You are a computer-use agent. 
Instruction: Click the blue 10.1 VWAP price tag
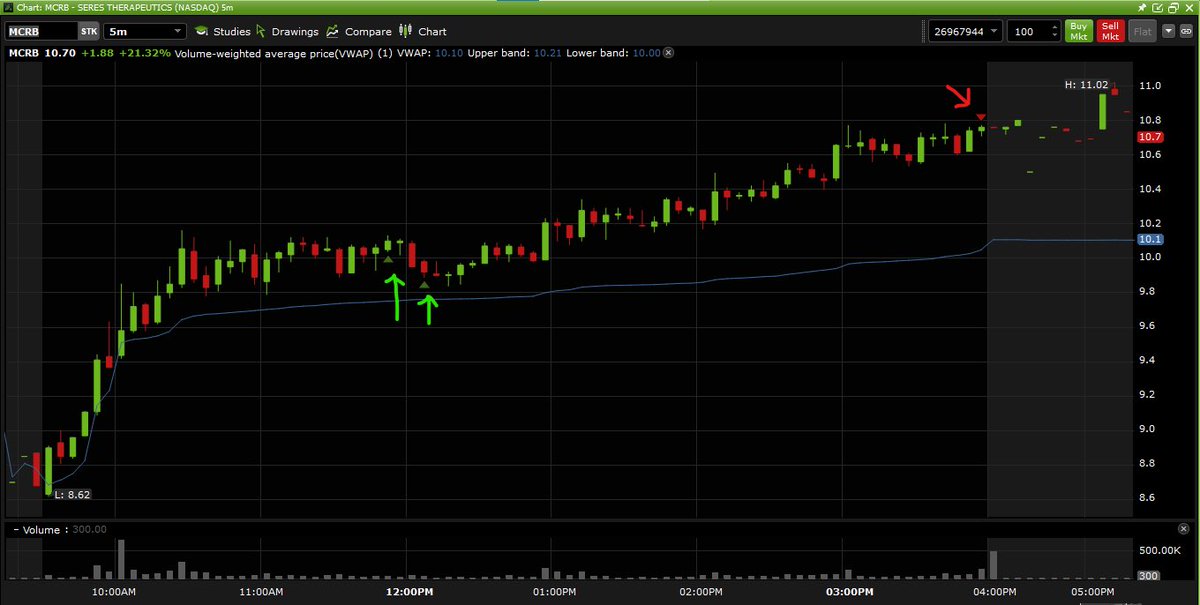[1150, 240]
